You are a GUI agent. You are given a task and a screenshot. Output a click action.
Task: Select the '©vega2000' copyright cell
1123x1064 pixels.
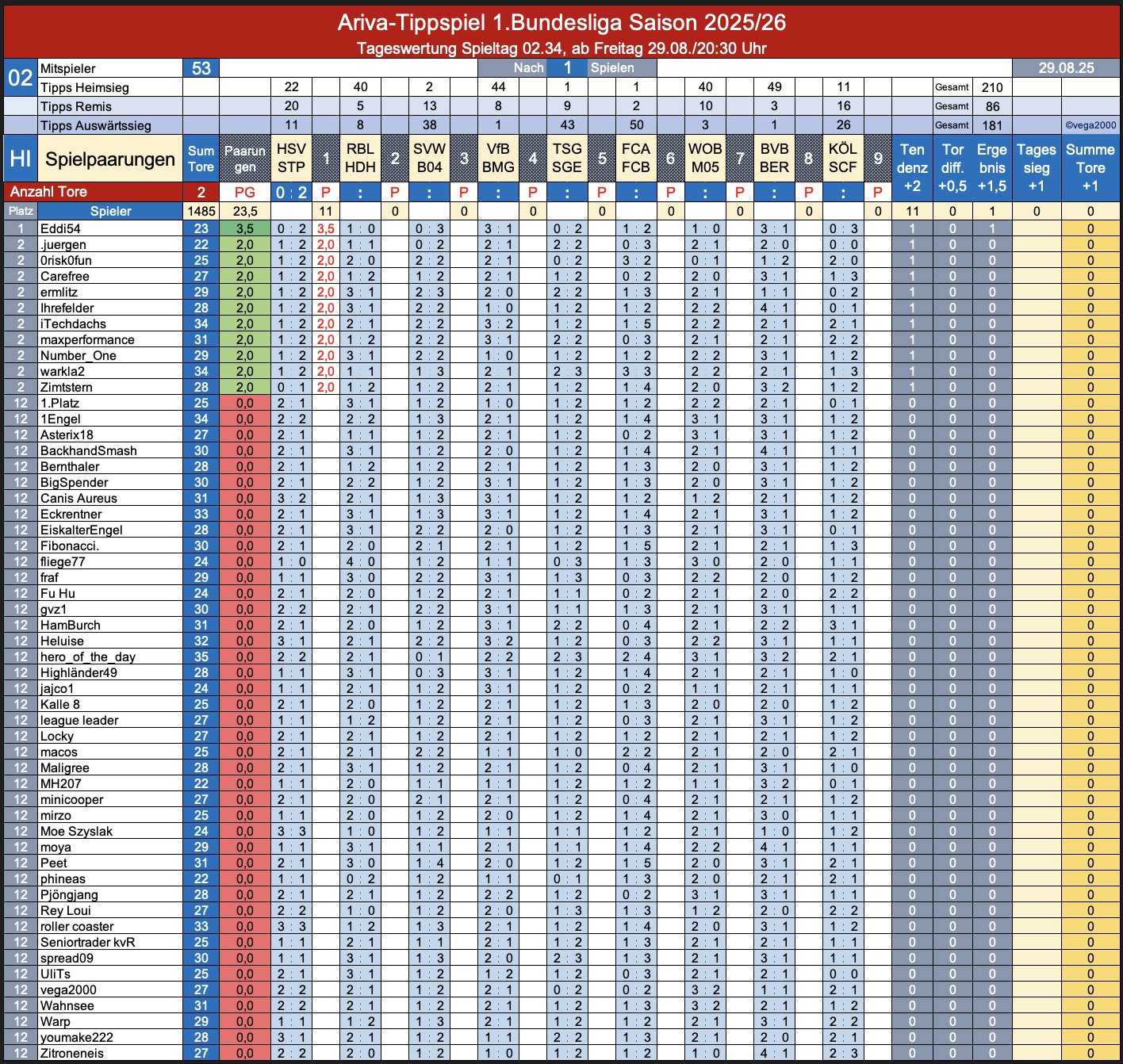[x=1090, y=125]
